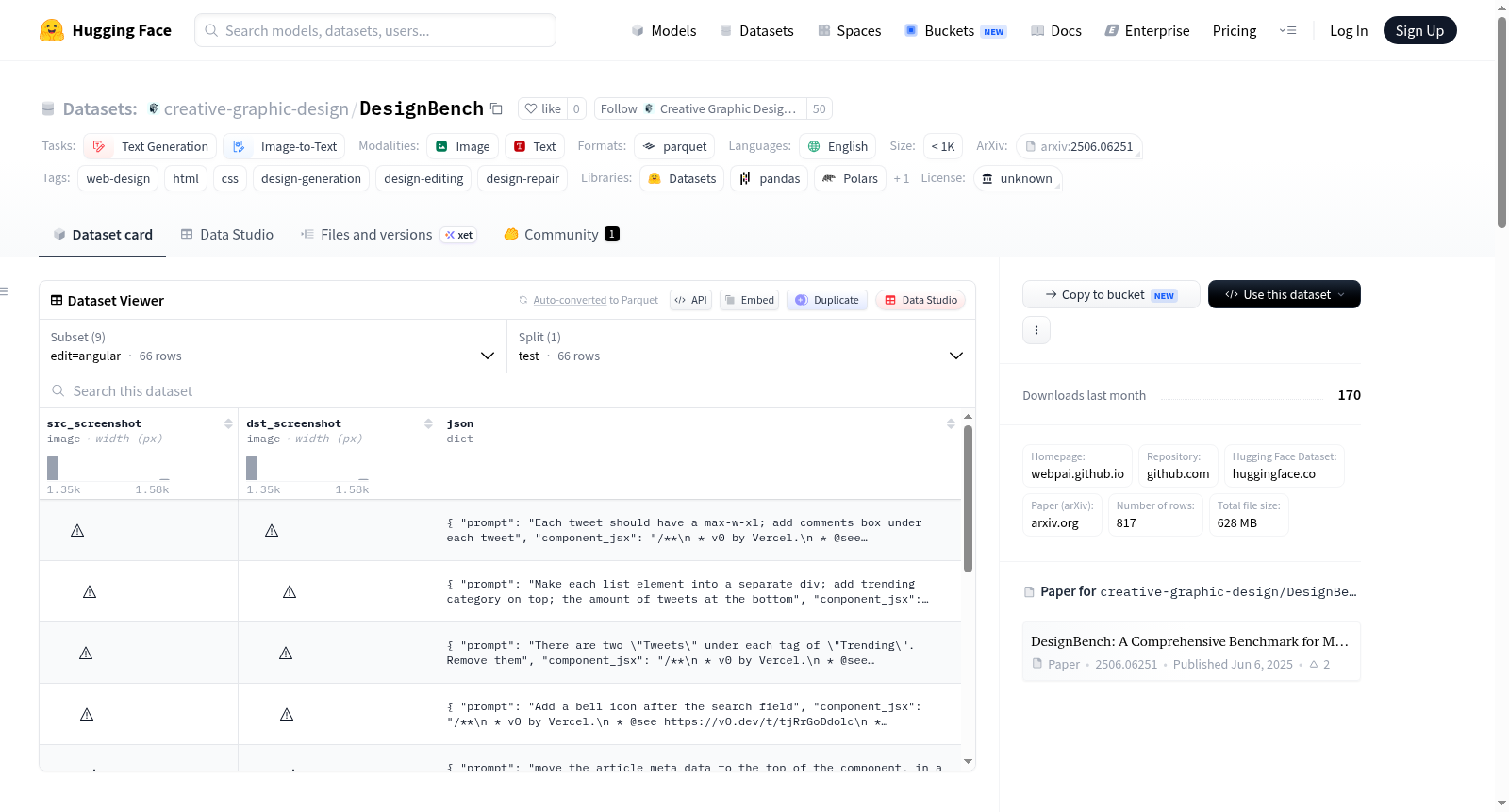
Task: Click the Embed button
Action: [x=749, y=300]
